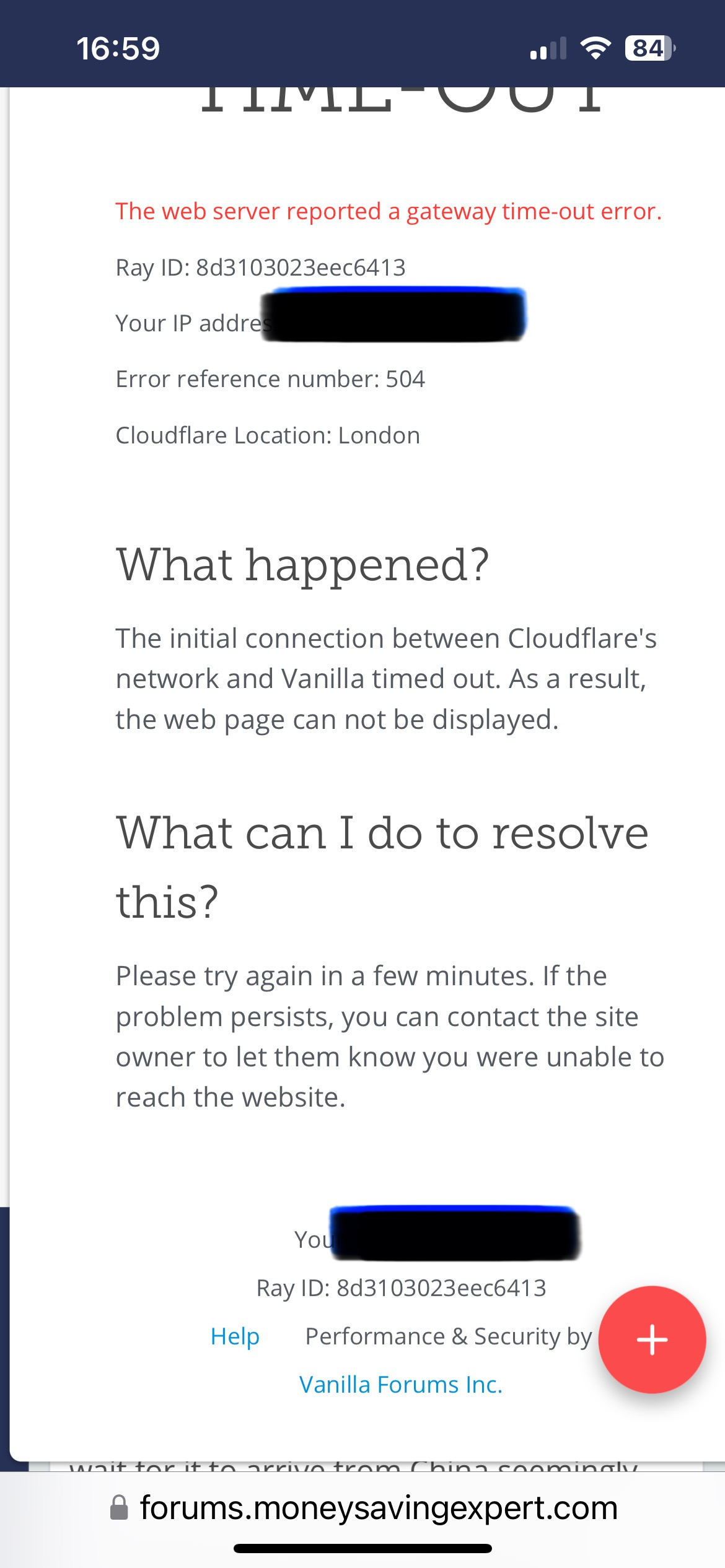Tap the padlock icon in address bar
This screenshot has width=725, height=1568.
click(119, 1507)
